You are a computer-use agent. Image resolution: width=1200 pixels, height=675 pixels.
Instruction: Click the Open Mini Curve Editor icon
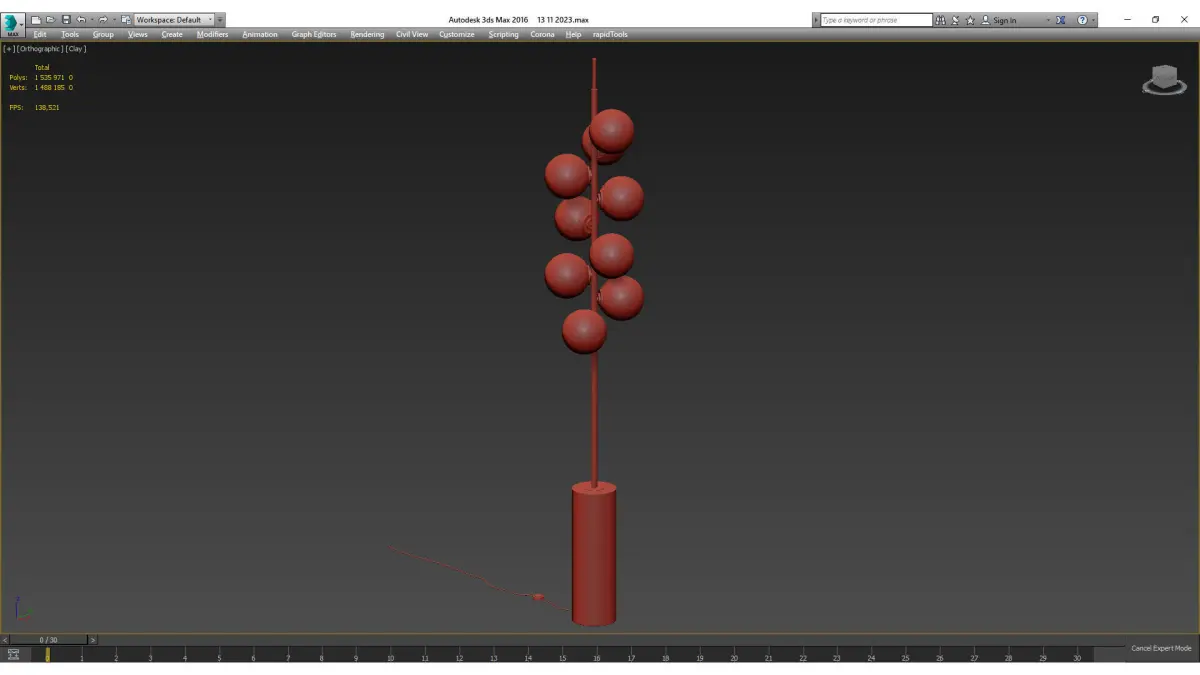pos(14,654)
